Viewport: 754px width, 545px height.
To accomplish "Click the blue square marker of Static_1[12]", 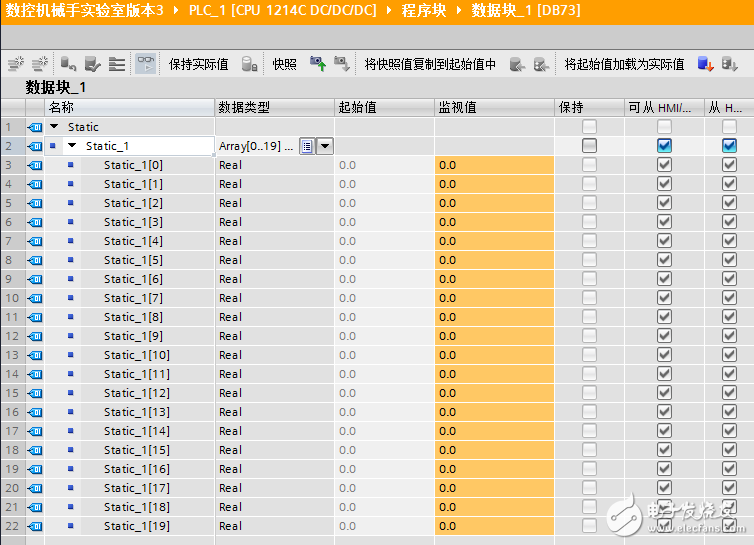I will (x=71, y=393).
